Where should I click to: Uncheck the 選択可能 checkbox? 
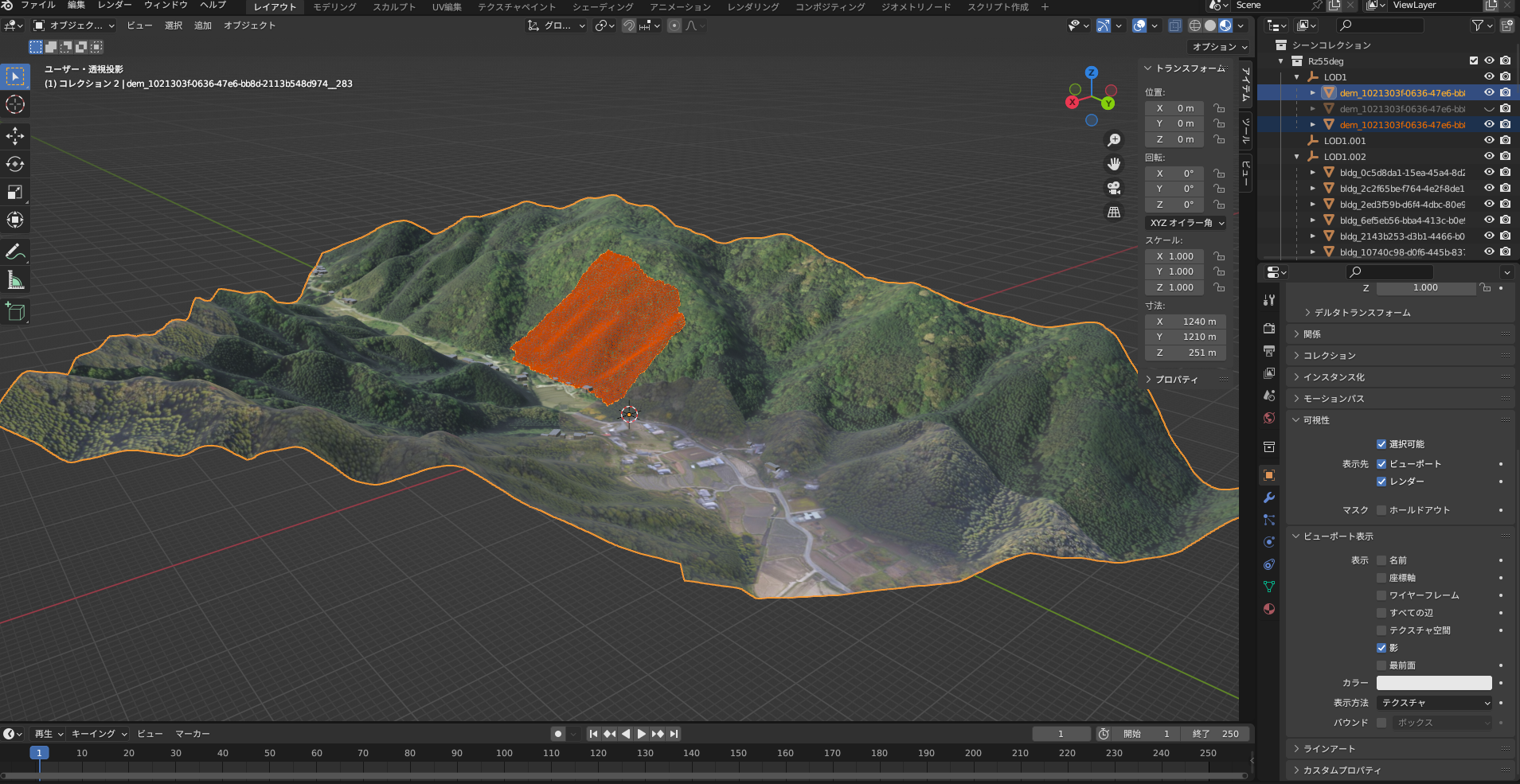point(1381,444)
